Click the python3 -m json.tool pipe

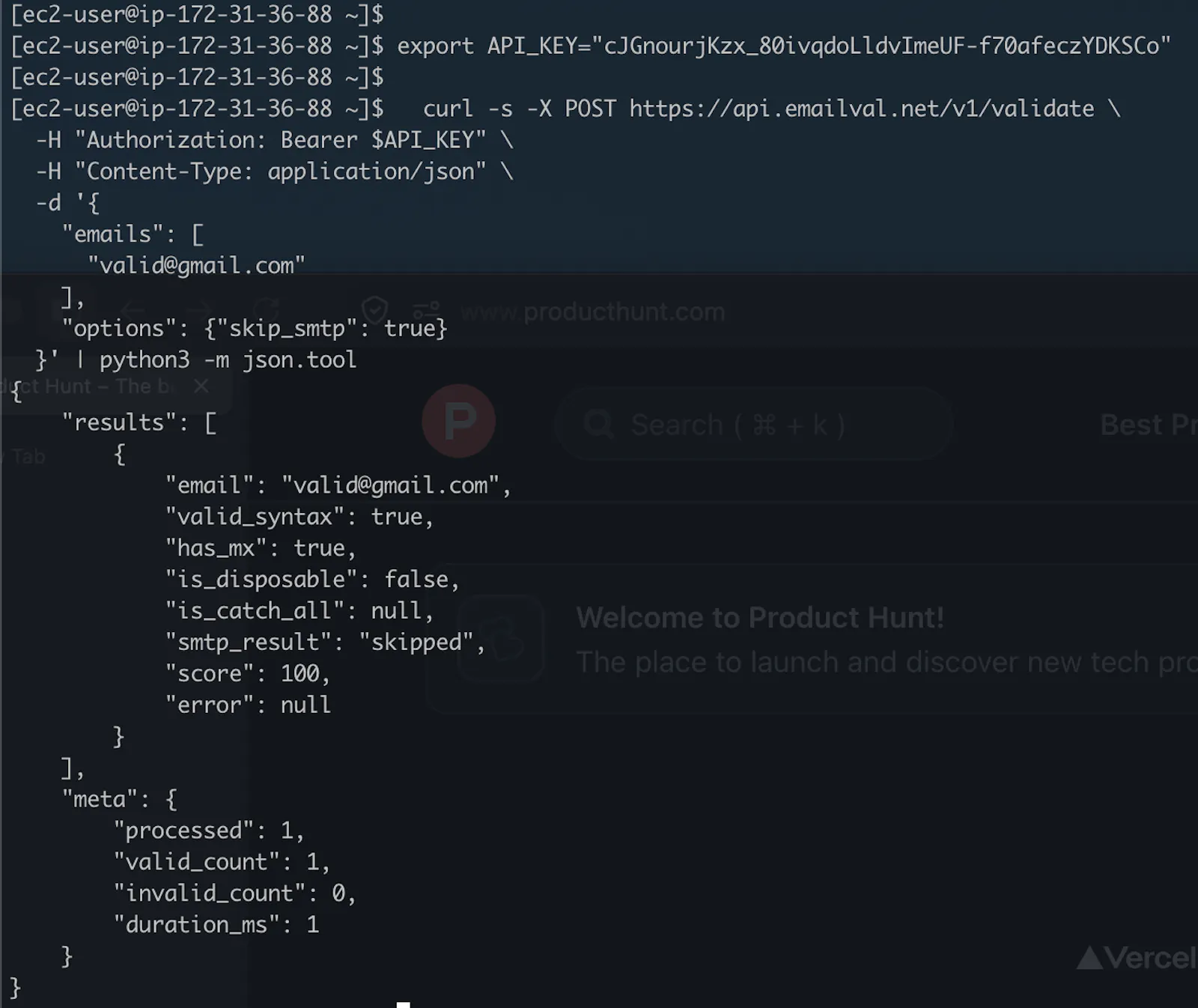tap(217, 360)
